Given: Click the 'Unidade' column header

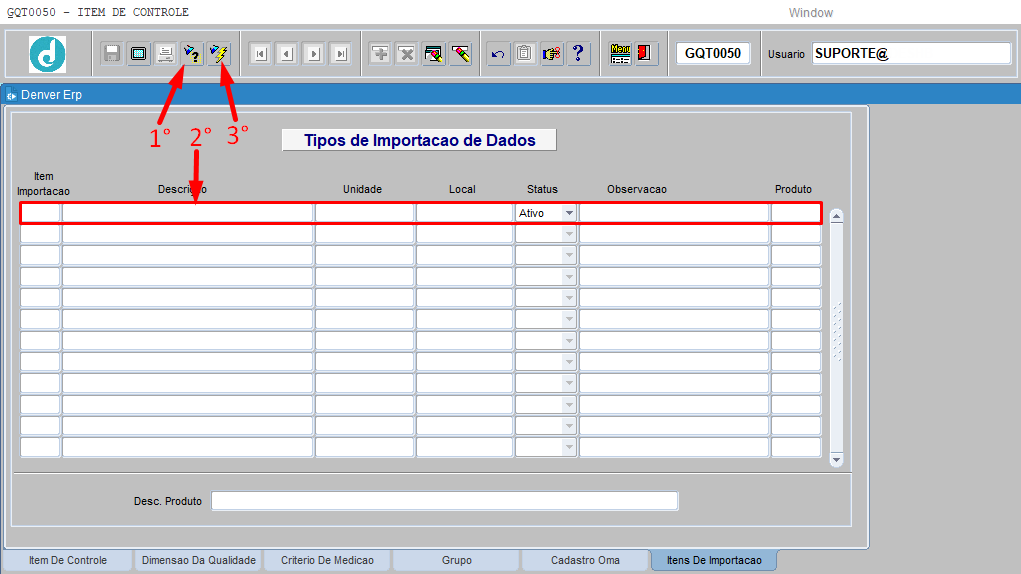Looking at the screenshot, I should (362, 189).
